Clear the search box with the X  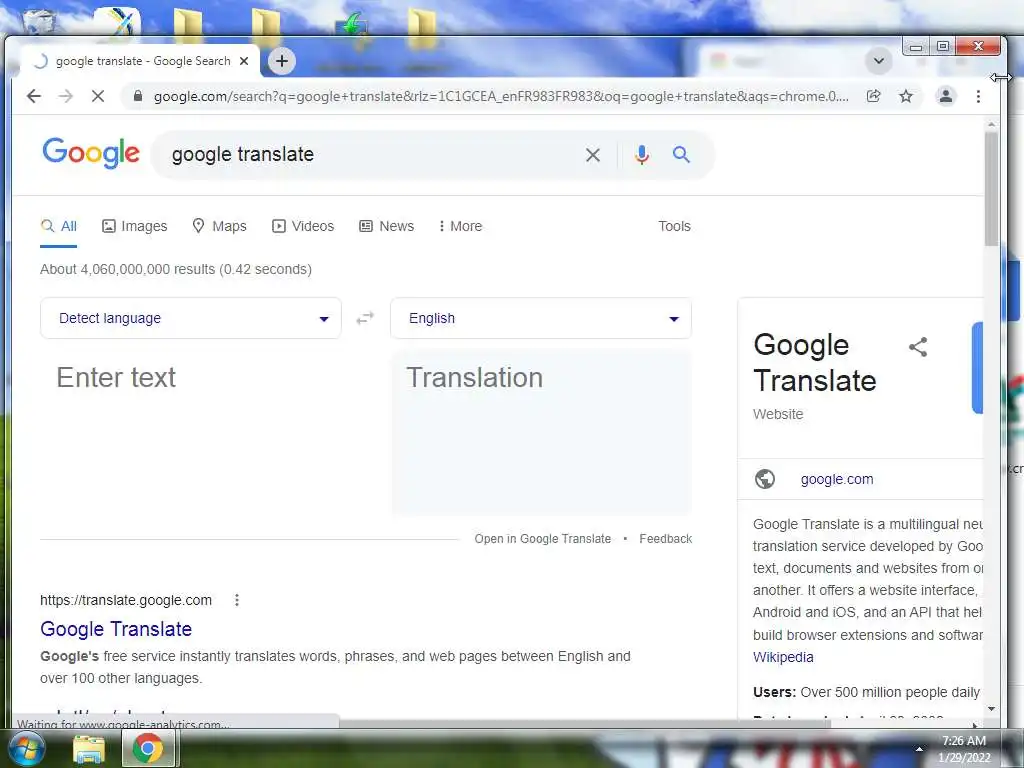pos(593,155)
